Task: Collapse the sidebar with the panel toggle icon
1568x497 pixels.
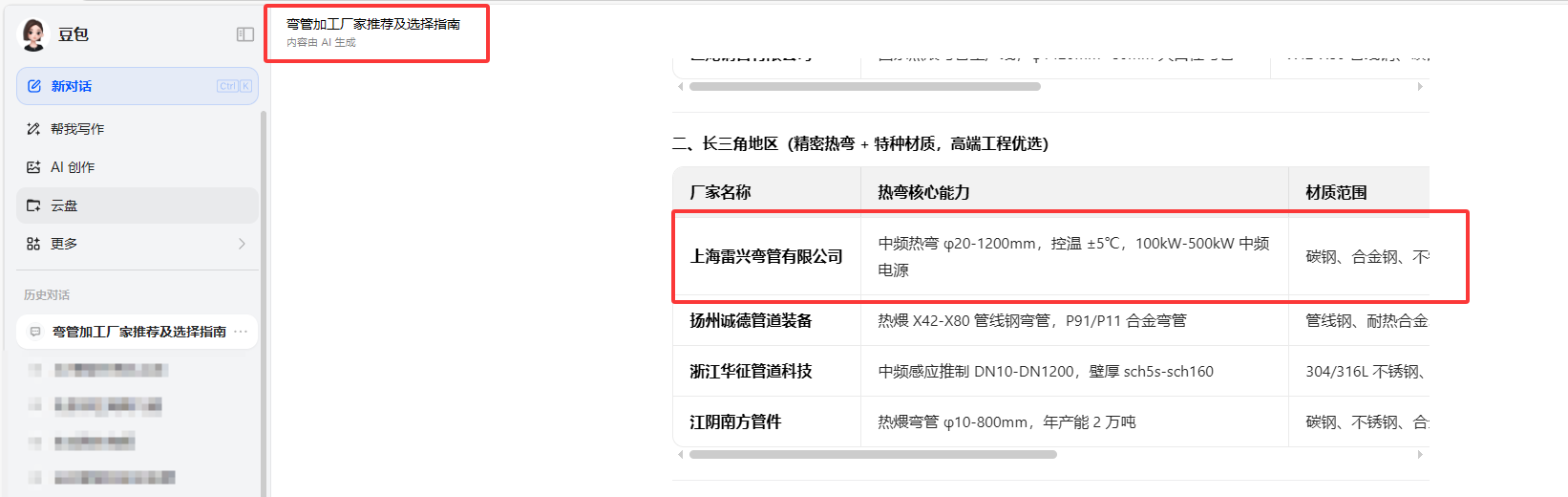Action: (245, 34)
